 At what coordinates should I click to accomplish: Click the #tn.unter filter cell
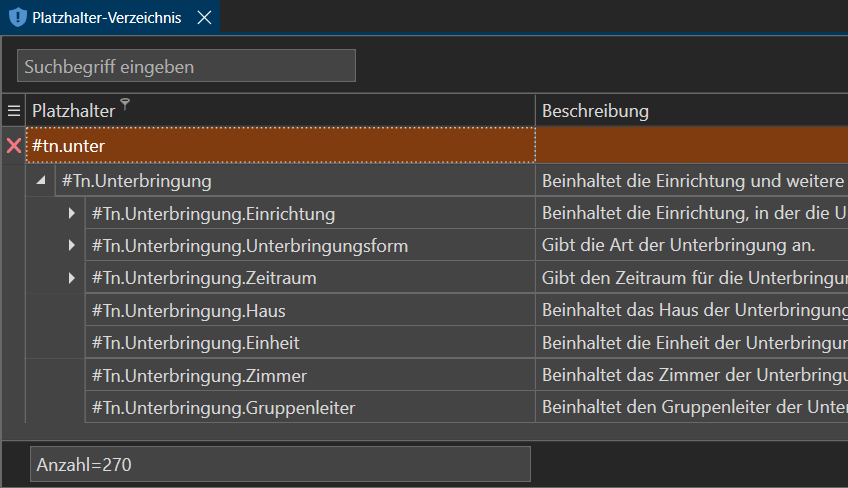coord(280,146)
